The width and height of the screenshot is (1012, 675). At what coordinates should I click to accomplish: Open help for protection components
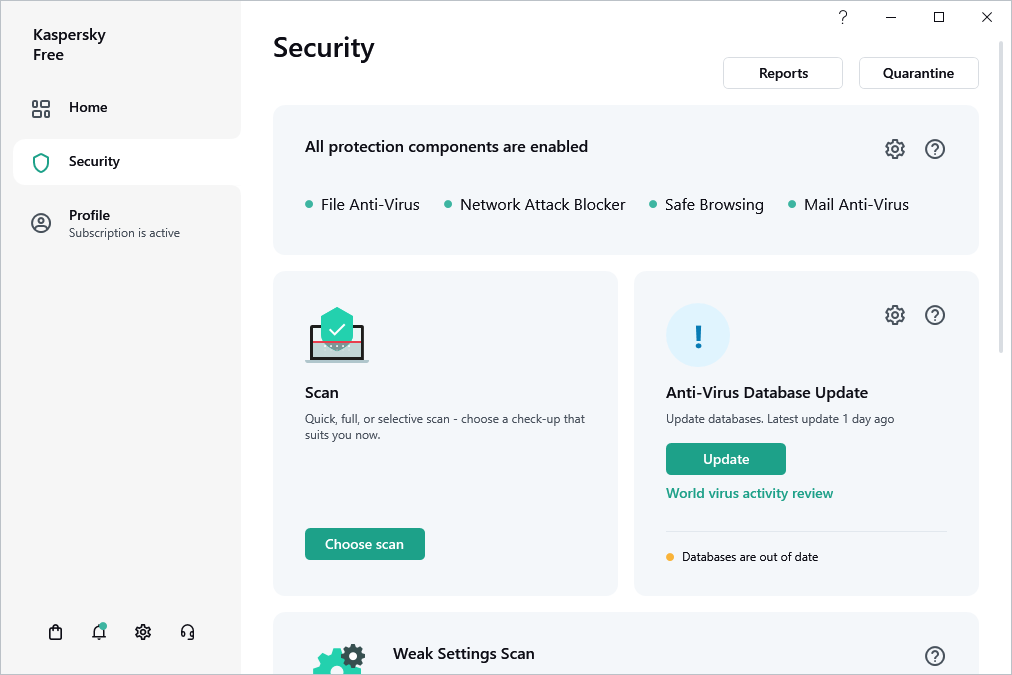click(x=934, y=149)
